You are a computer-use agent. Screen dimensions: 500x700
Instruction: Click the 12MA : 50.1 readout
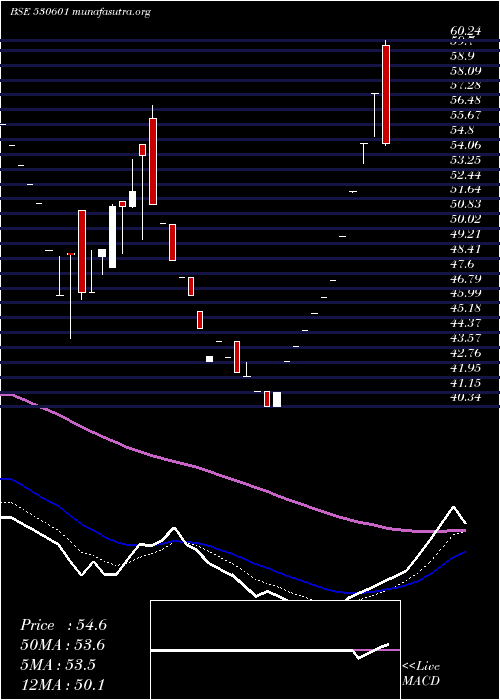click(x=63, y=685)
